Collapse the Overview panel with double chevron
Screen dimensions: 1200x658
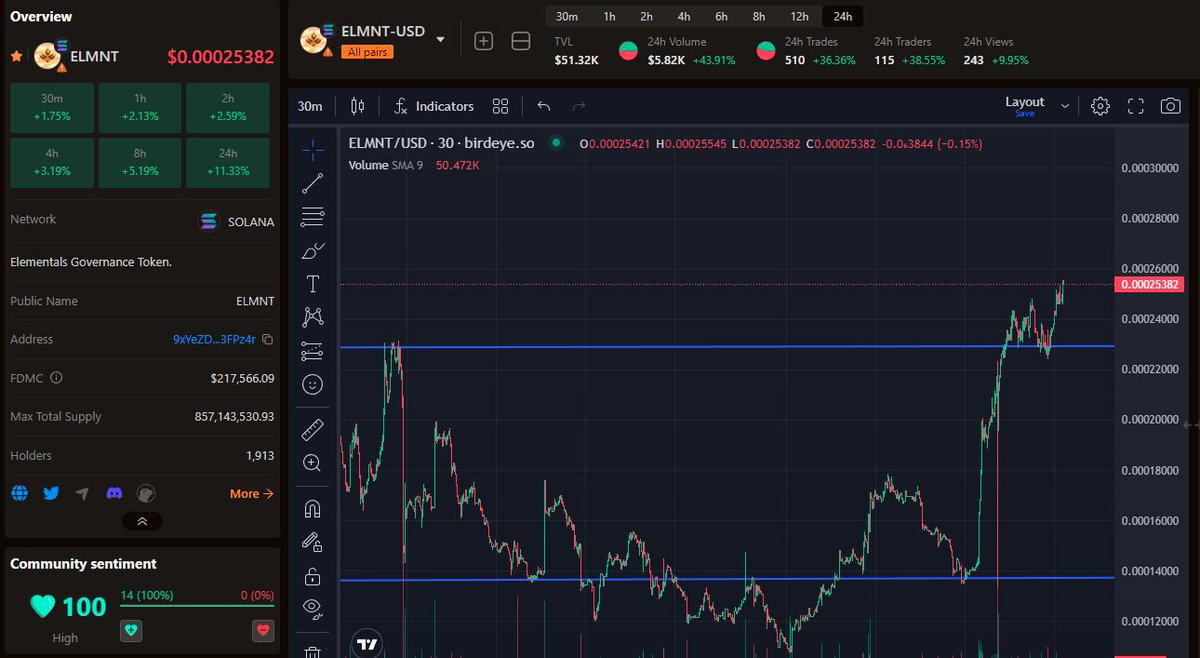click(x=142, y=521)
